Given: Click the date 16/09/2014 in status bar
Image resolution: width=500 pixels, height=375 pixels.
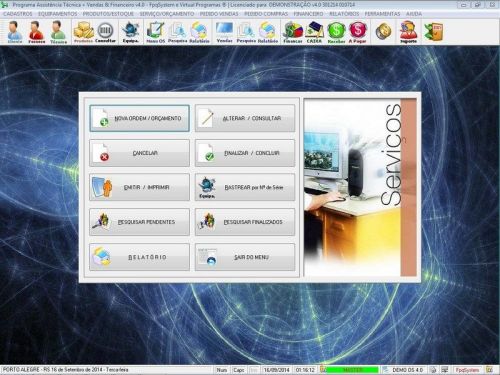Looking at the screenshot, I should pyautogui.click(x=276, y=370).
